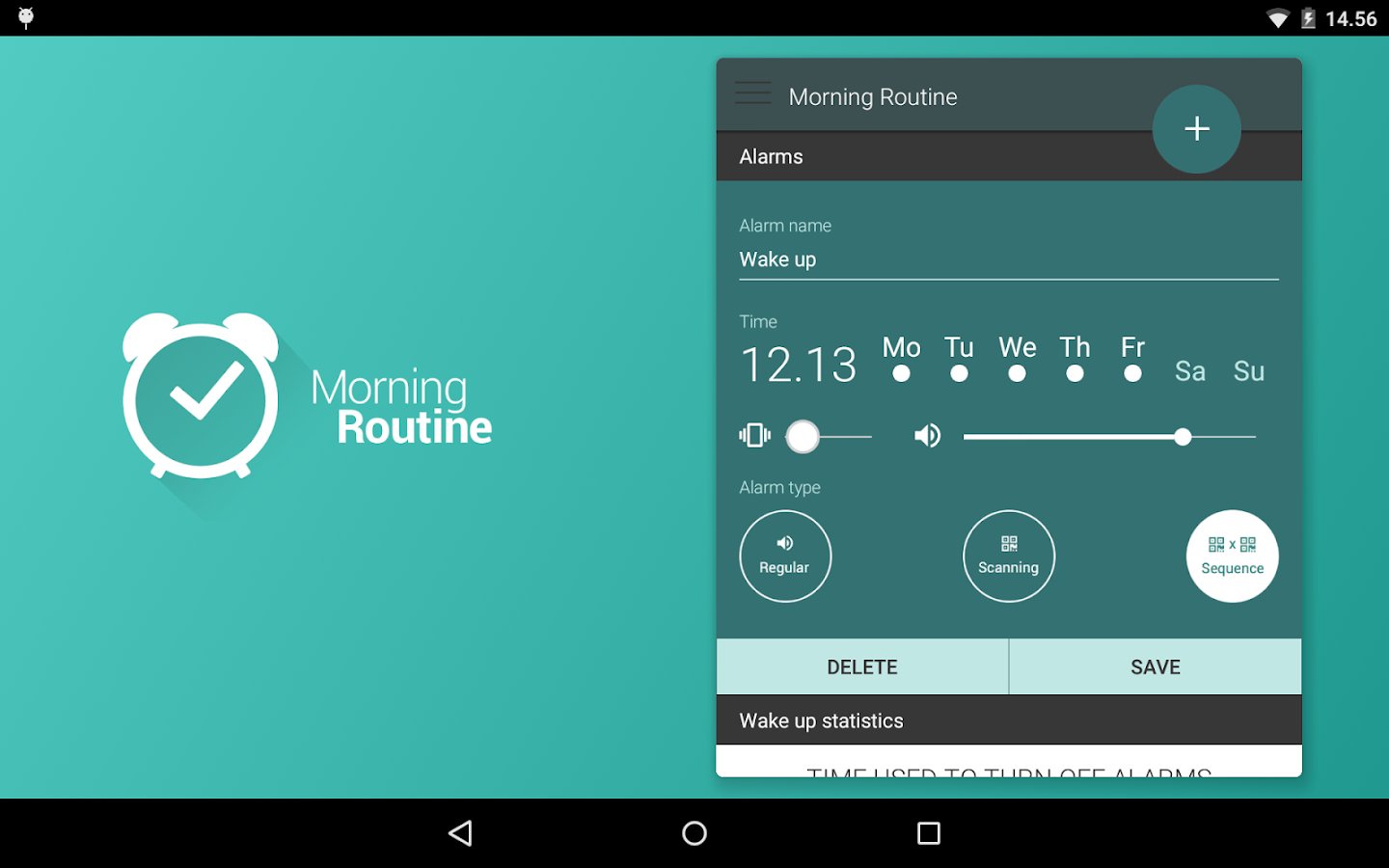Select the Regular alarm type
Viewport: 1389px width, 868px height.
coord(785,556)
